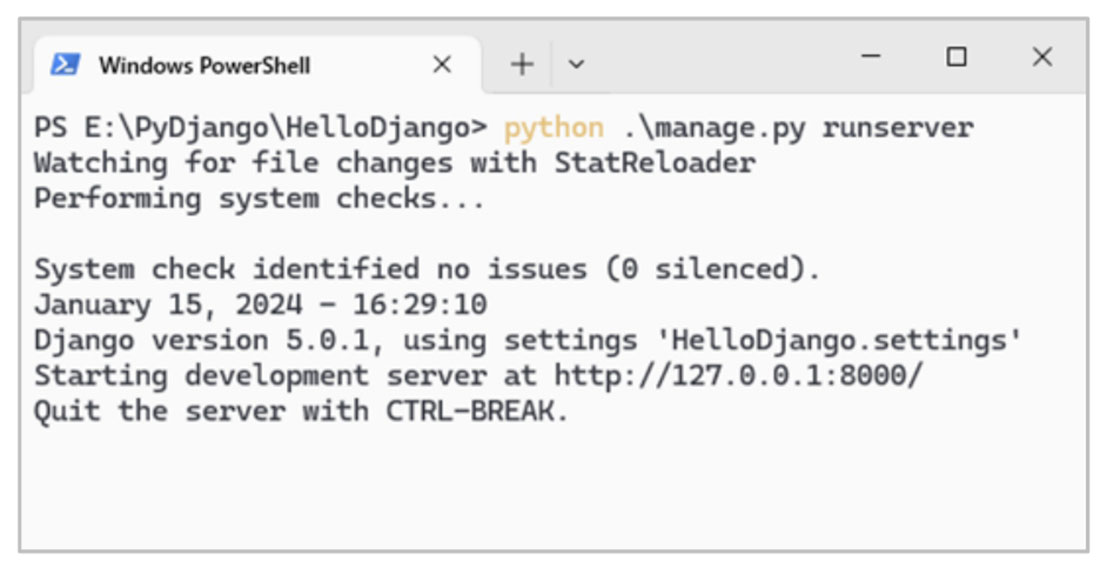Click the PowerShell icon on the tab

pyautogui.click(x=66, y=65)
